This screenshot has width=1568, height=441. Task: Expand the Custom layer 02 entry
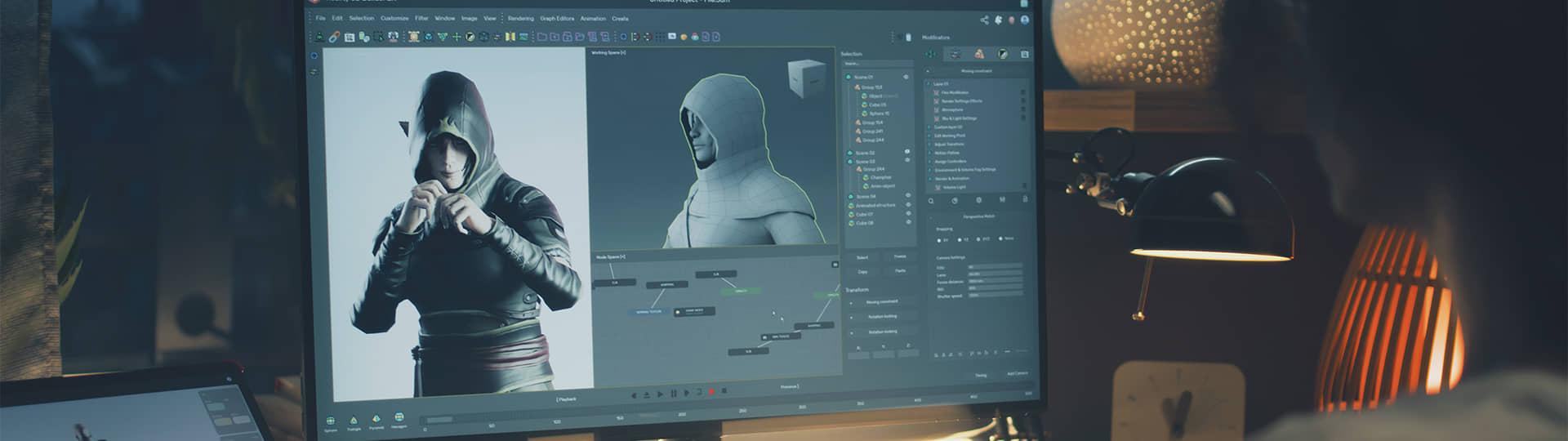tap(929, 127)
